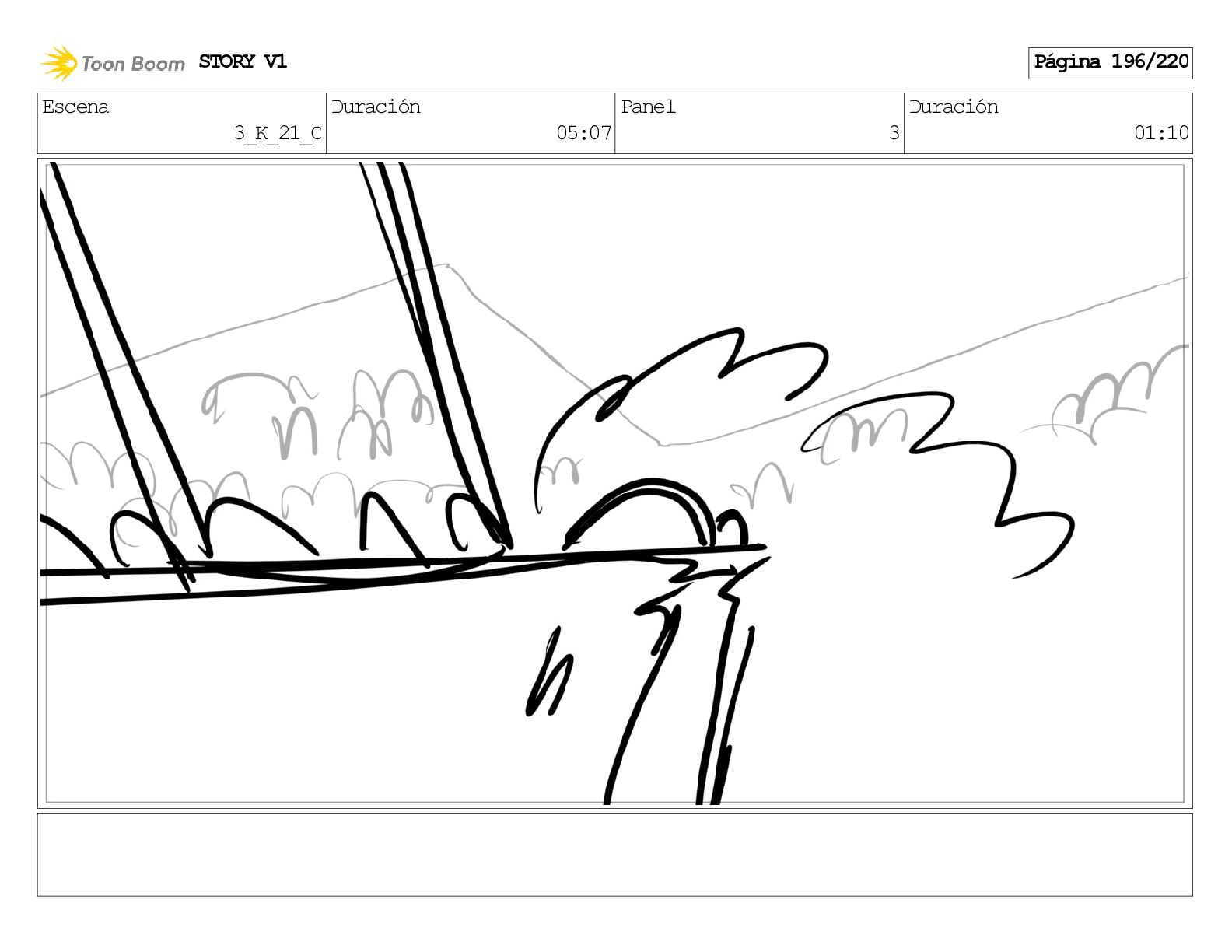Select the scene duration value 05:07
The height and width of the screenshot is (952, 1232).
tap(583, 133)
